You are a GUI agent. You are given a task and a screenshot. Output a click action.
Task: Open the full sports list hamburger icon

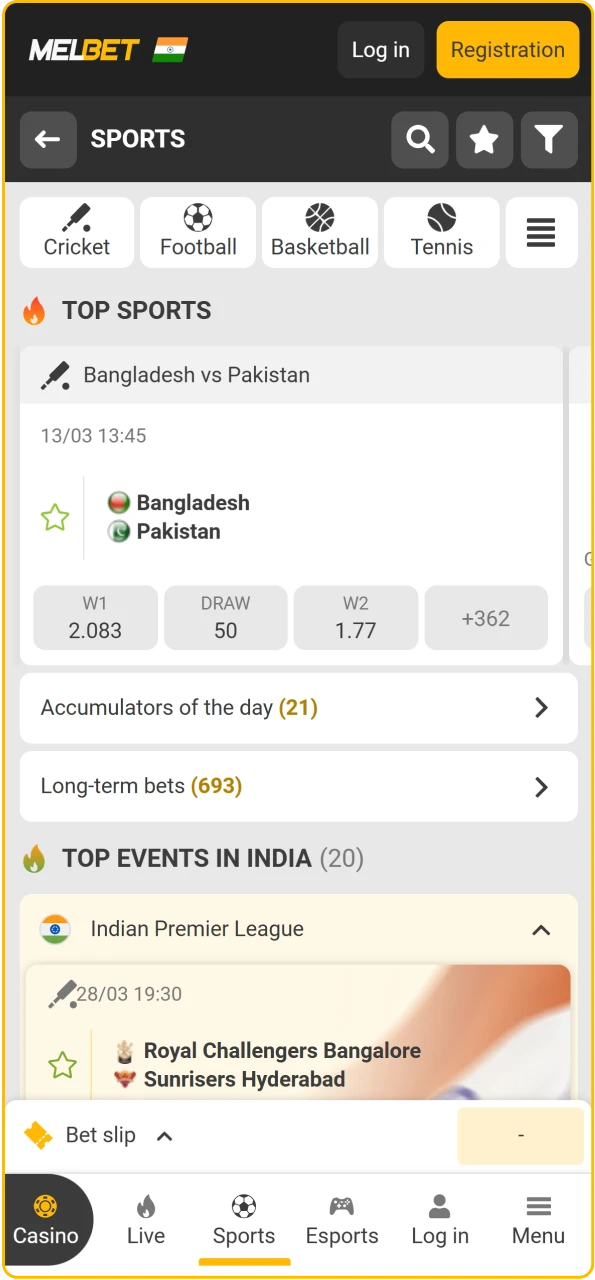pyautogui.click(x=541, y=232)
